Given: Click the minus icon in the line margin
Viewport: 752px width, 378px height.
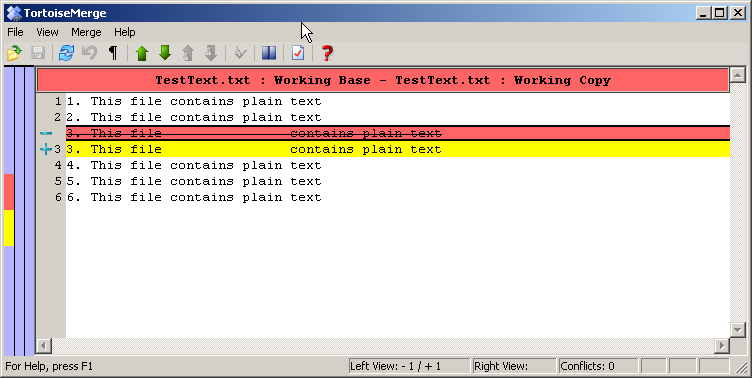Looking at the screenshot, I should [46, 133].
